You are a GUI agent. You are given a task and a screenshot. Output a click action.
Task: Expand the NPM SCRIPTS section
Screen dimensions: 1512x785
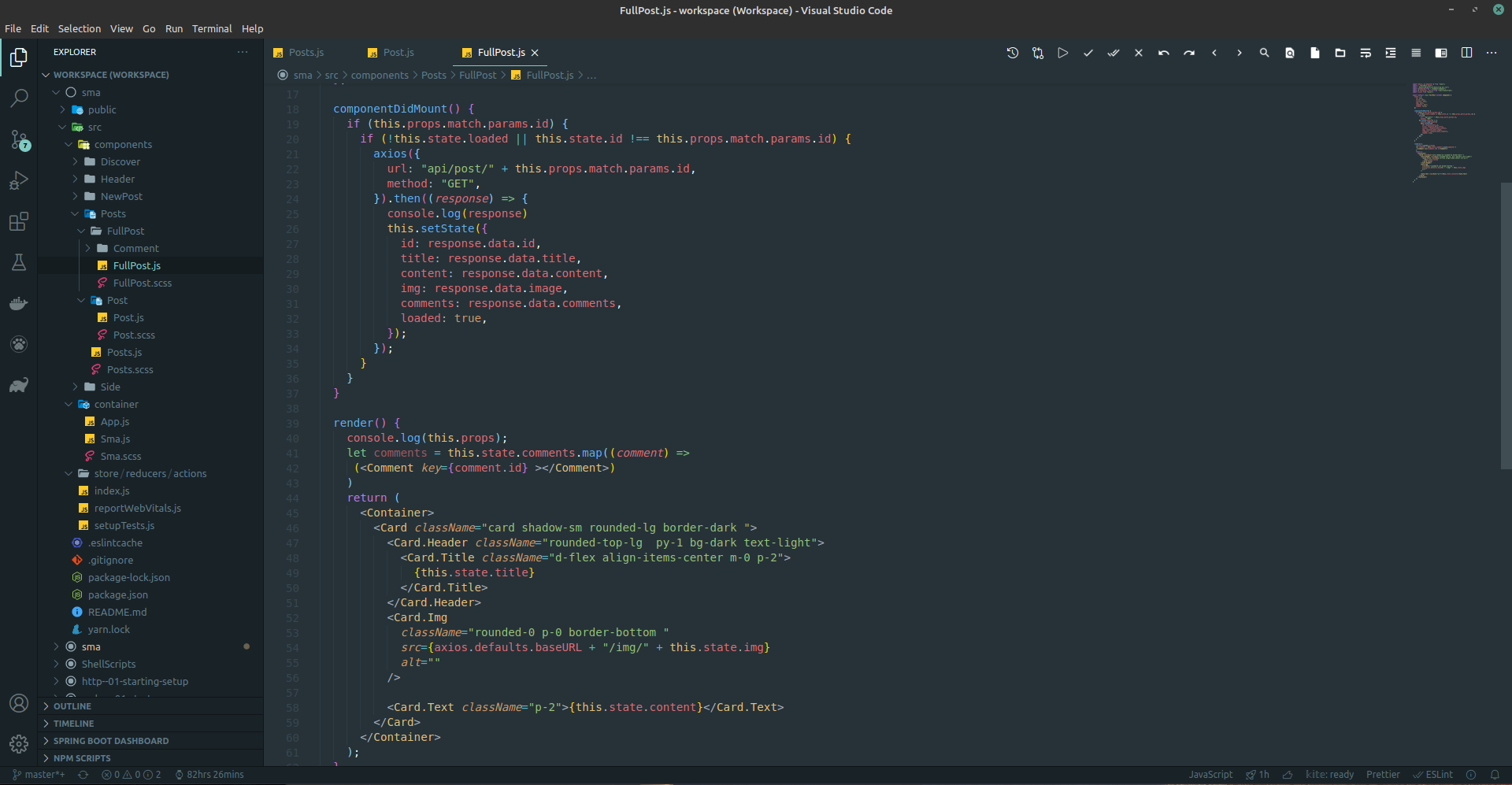(150, 758)
